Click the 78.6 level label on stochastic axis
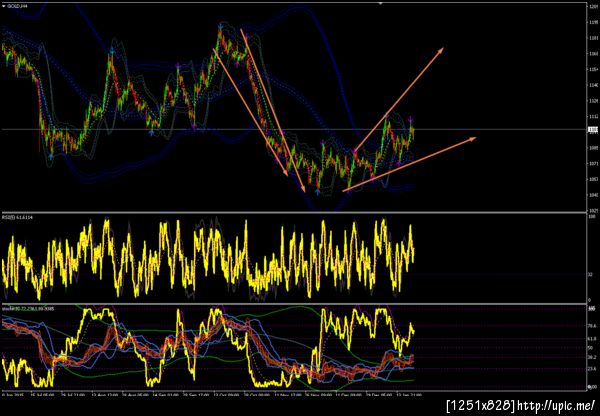Screen dimensions: 600x416 tap(592, 326)
